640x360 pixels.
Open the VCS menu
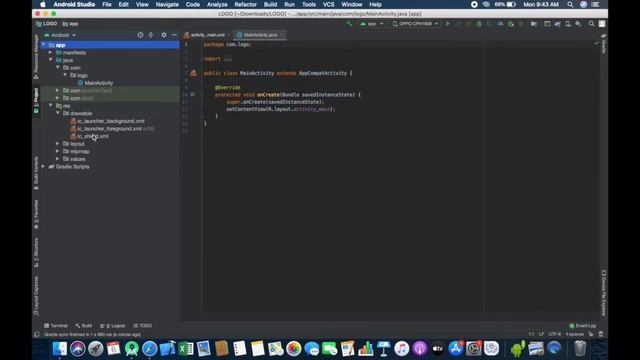point(329,4)
